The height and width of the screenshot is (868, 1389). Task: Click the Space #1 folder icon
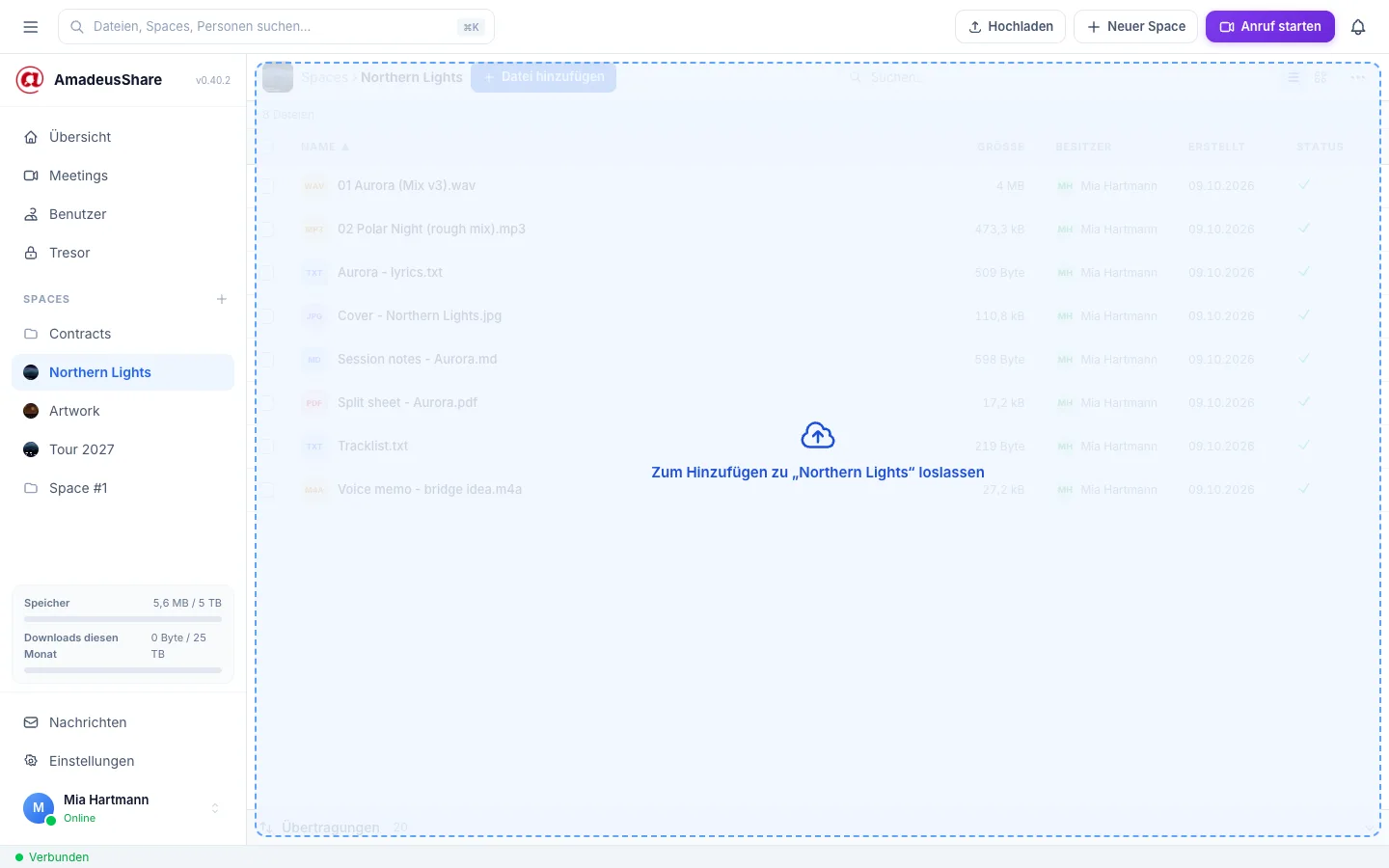(31, 488)
